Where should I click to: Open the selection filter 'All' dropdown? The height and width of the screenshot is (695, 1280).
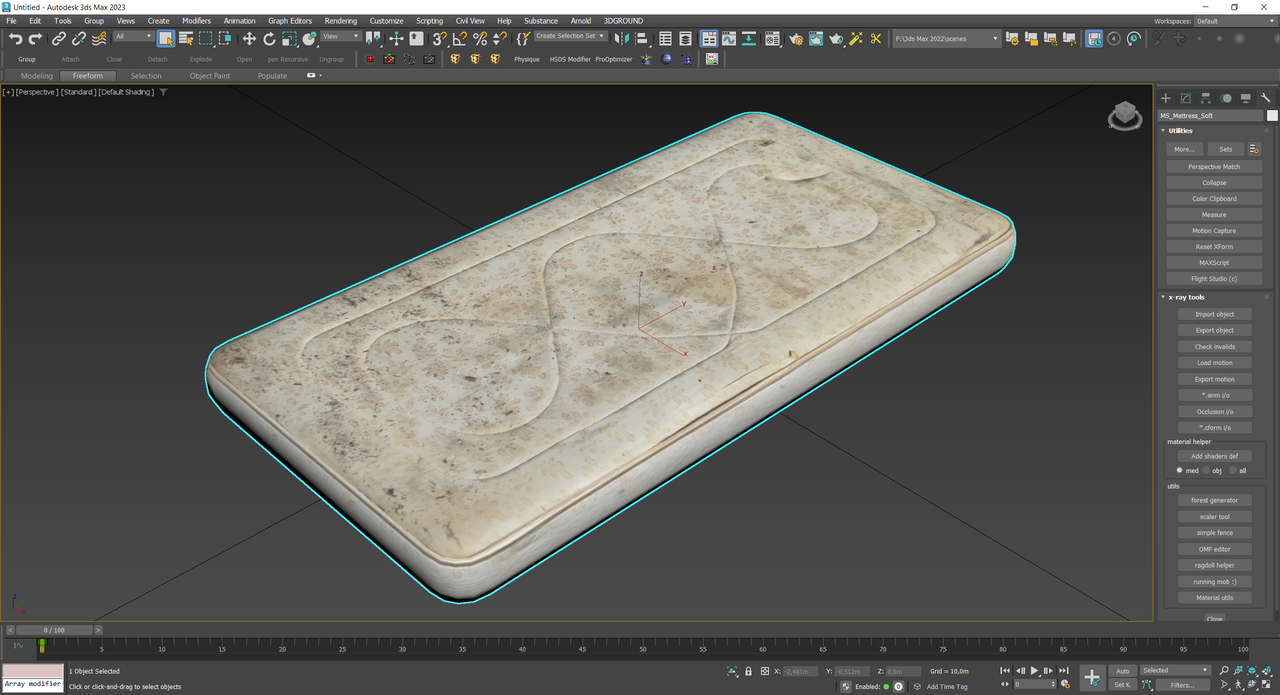point(133,37)
